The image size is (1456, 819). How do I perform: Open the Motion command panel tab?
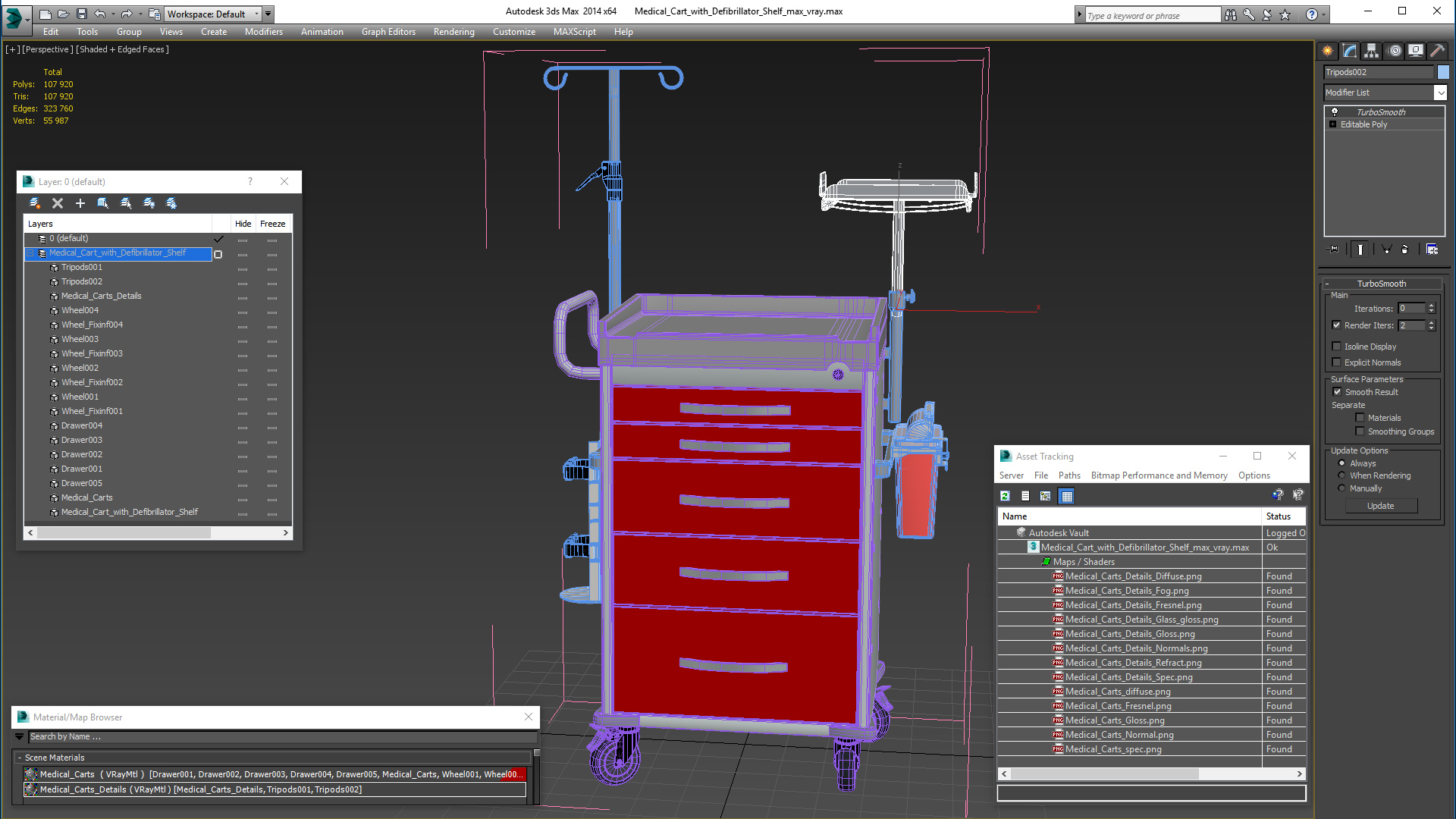[1394, 51]
